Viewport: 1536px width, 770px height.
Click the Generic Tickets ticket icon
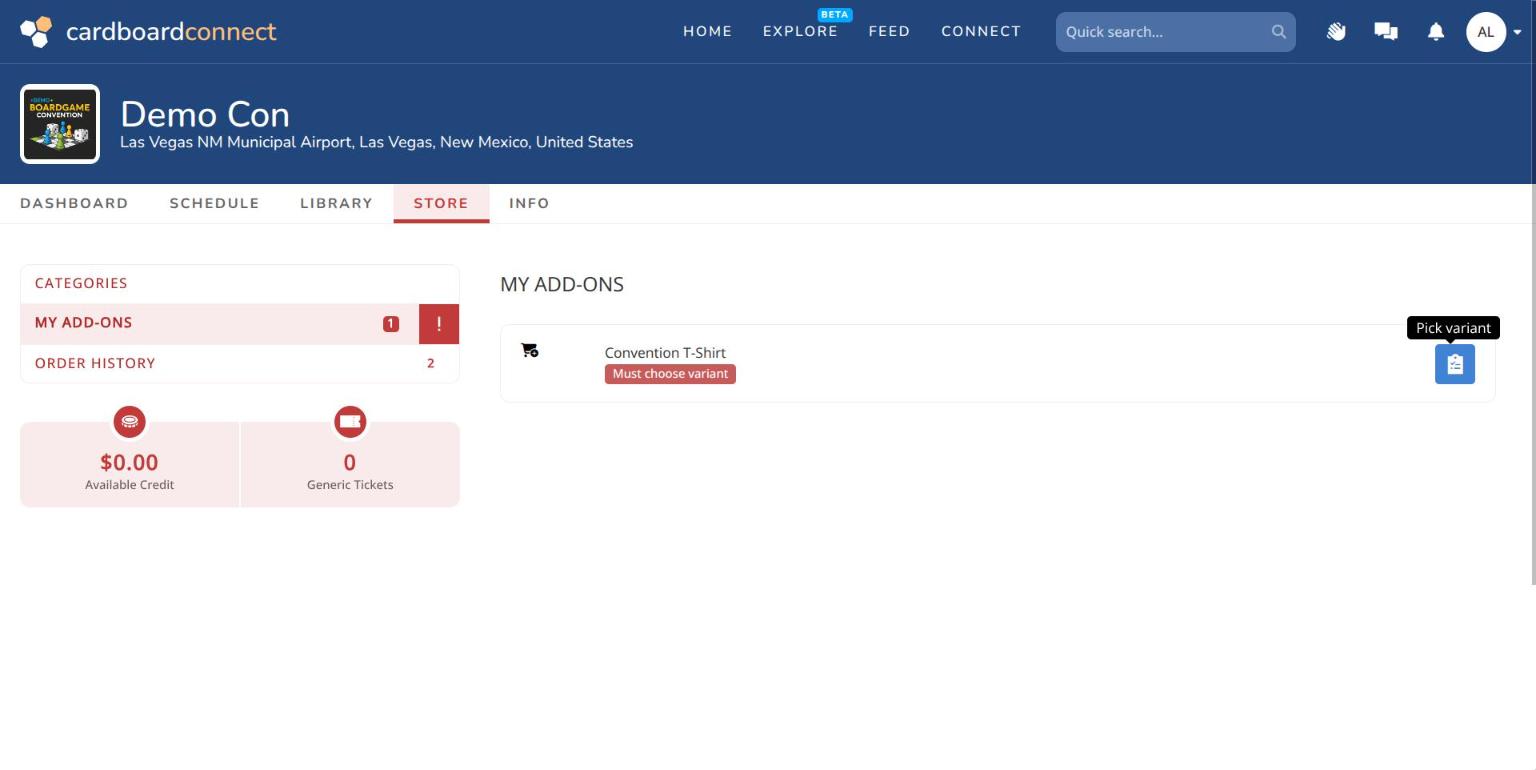(350, 422)
